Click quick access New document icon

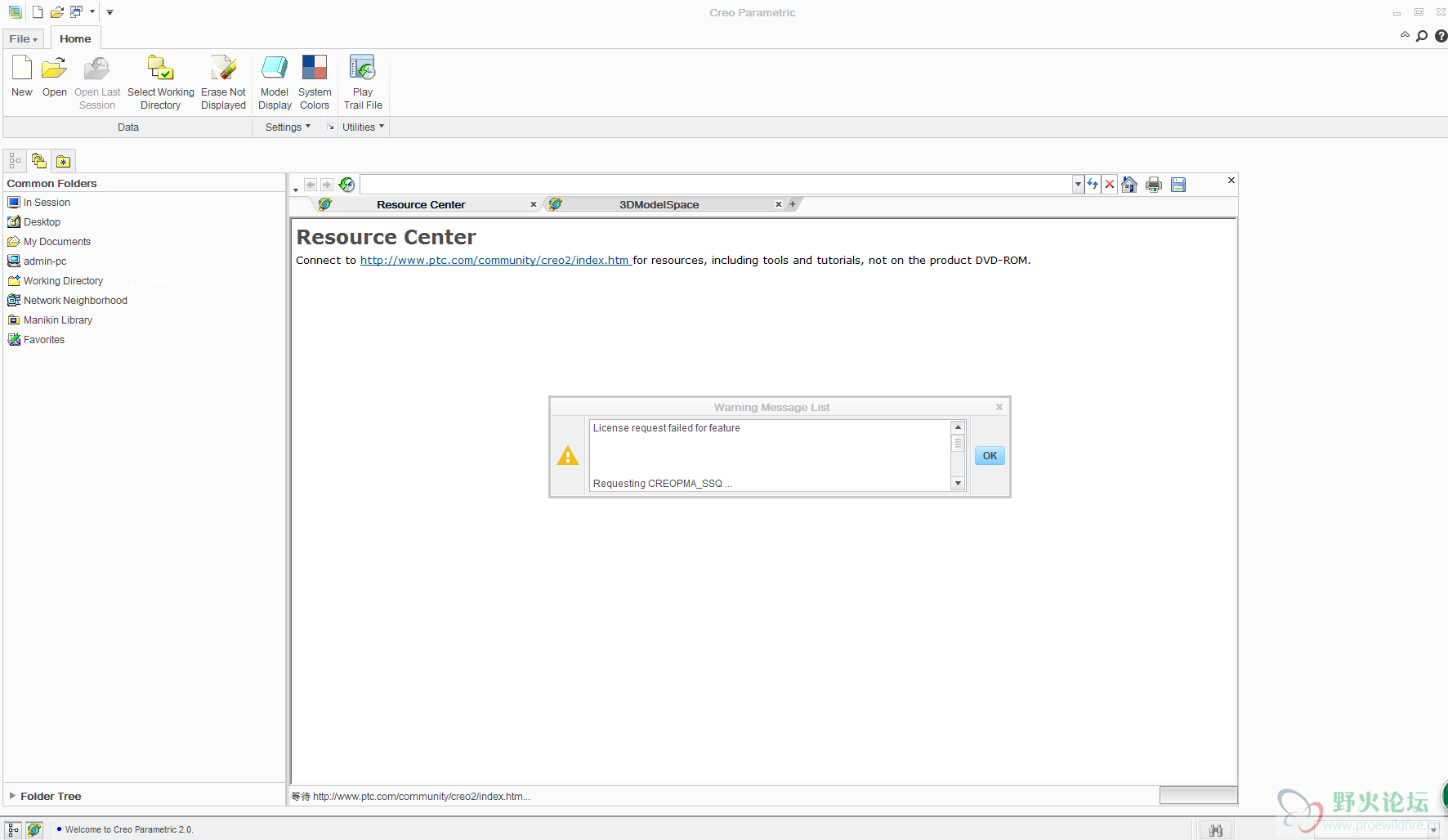tap(38, 12)
